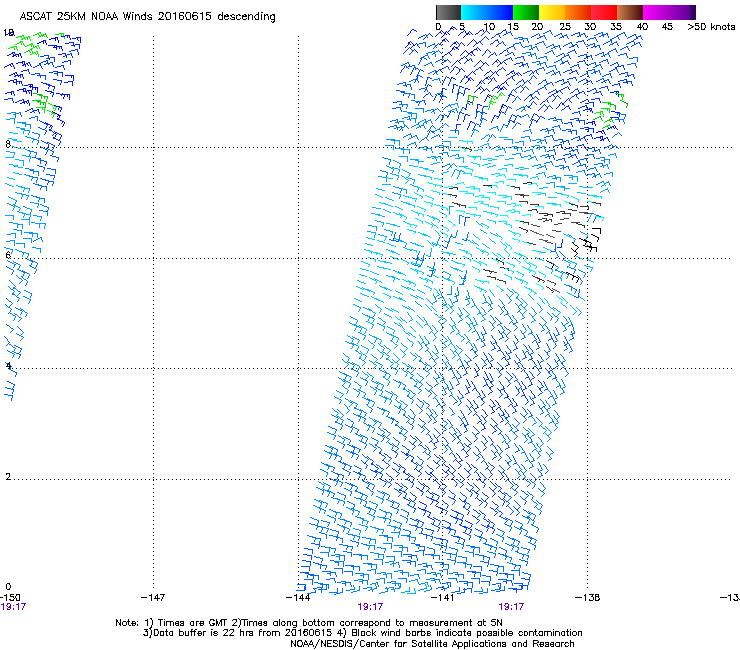Click the '35' color scale label
This screenshot has width=740, height=650.
(616, 27)
